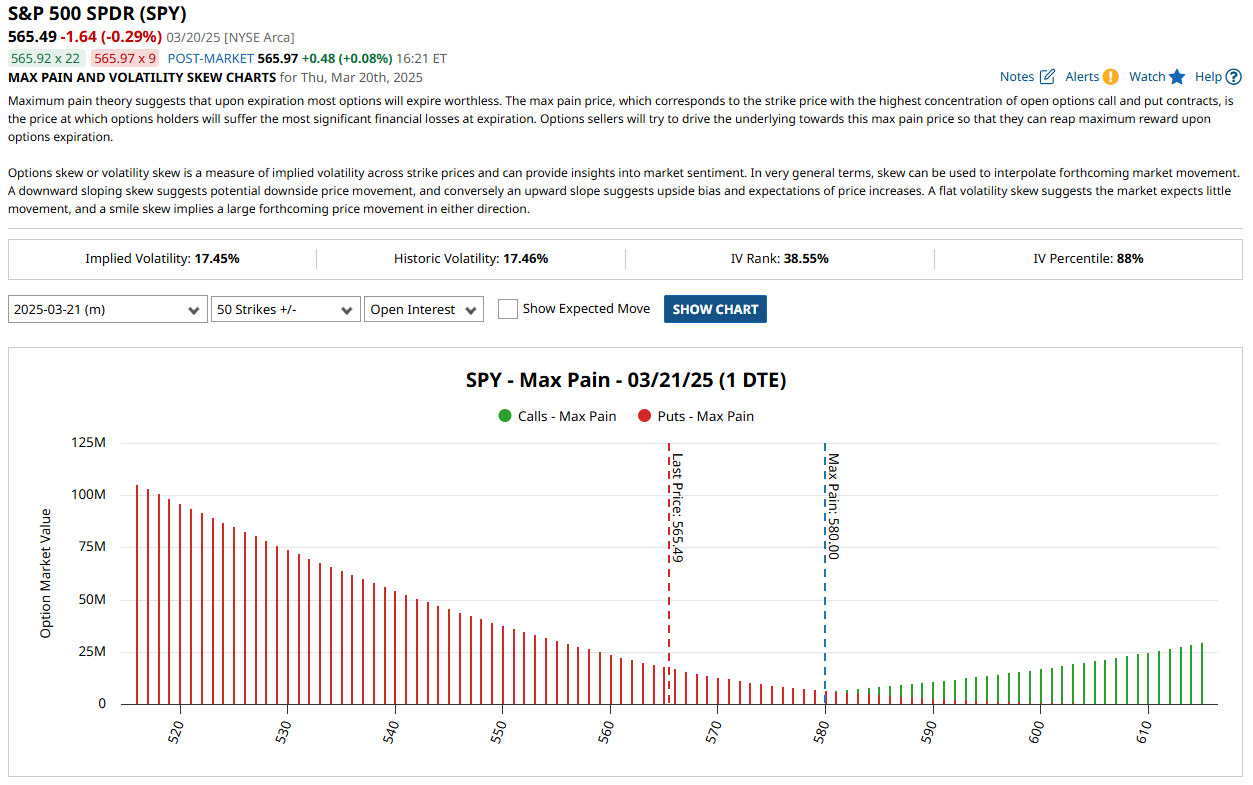Screen dimensions: 1253x785
Task: Click the 570 strike x-axis label
Action: pos(714,730)
